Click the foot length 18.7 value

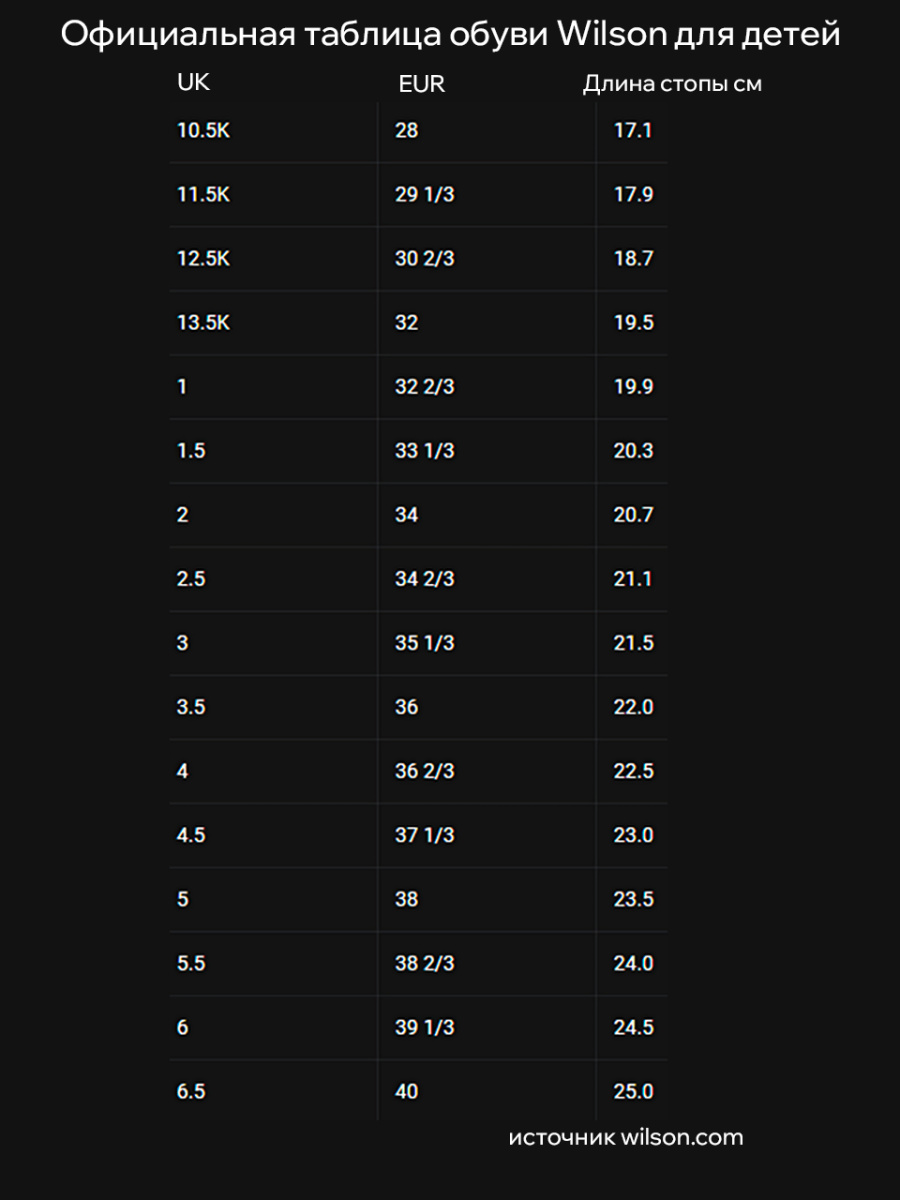[633, 258]
